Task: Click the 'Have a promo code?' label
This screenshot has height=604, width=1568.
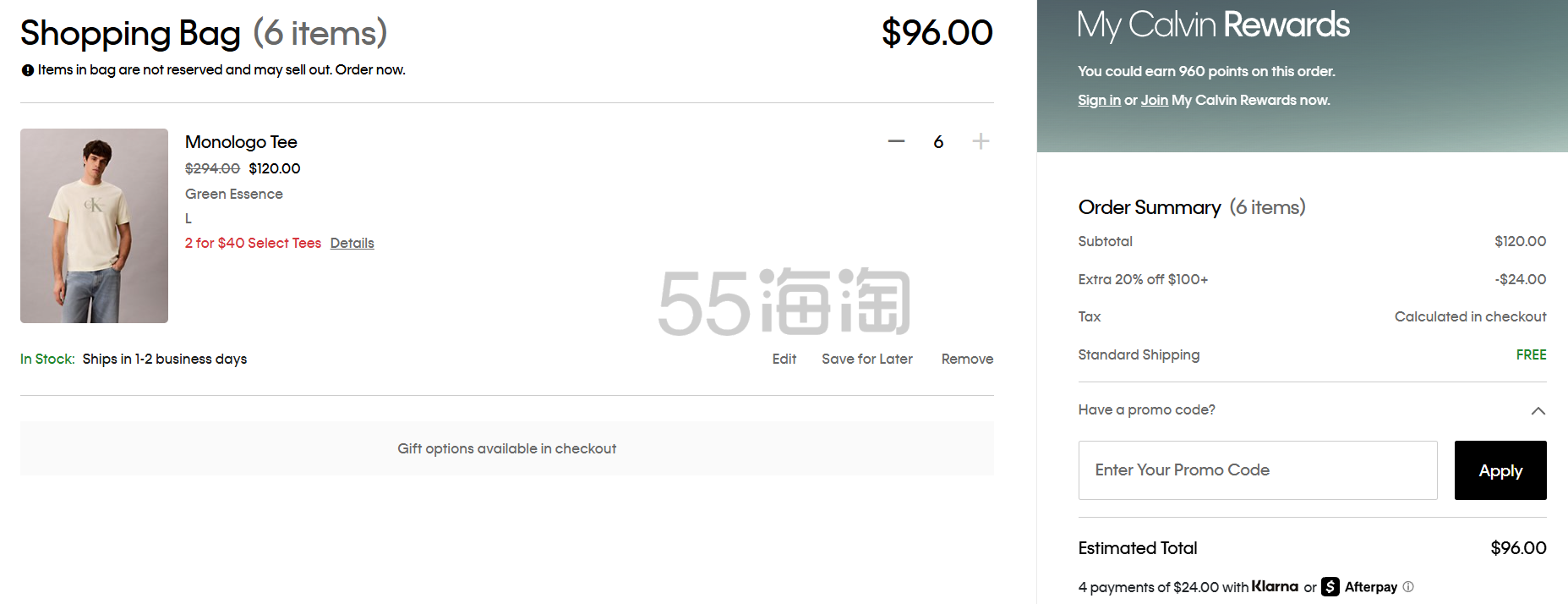Action: [x=1147, y=409]
